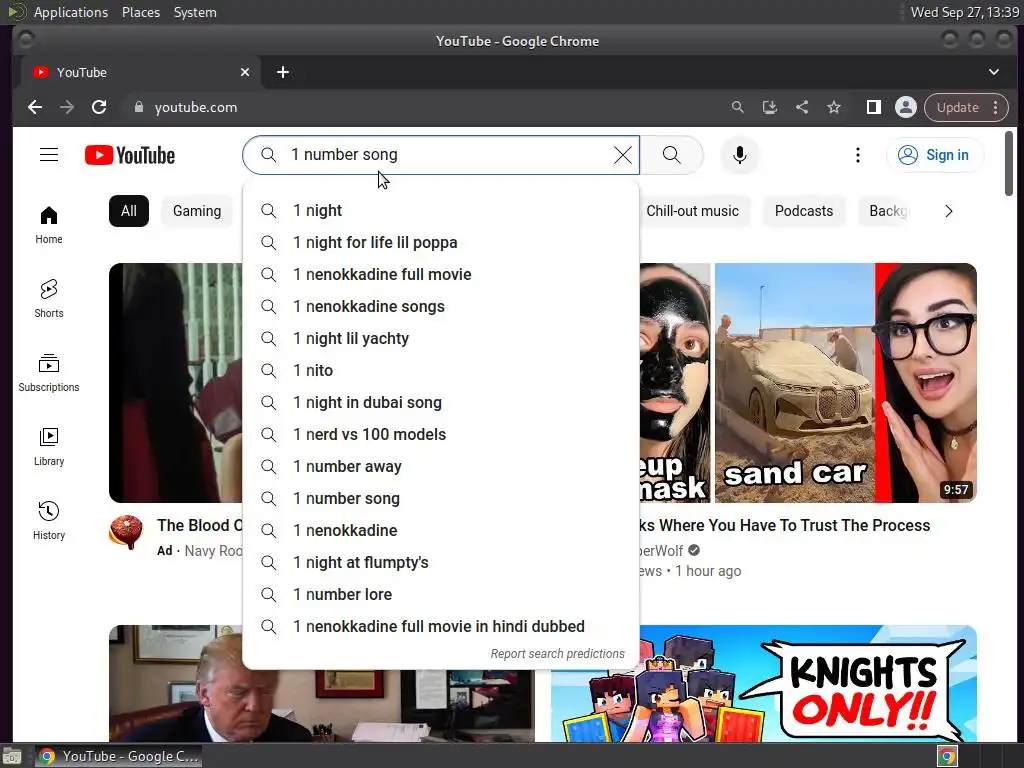Viewport: 1024px width, 768px height.
Task: Open the Places menu
Action: (140, 12)
